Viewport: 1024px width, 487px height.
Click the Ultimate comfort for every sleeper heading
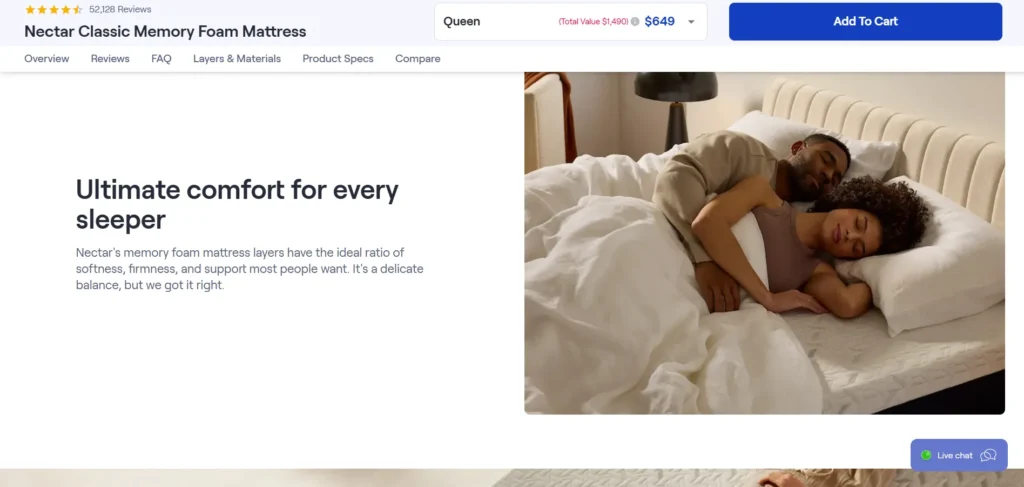tap(237, 204)
